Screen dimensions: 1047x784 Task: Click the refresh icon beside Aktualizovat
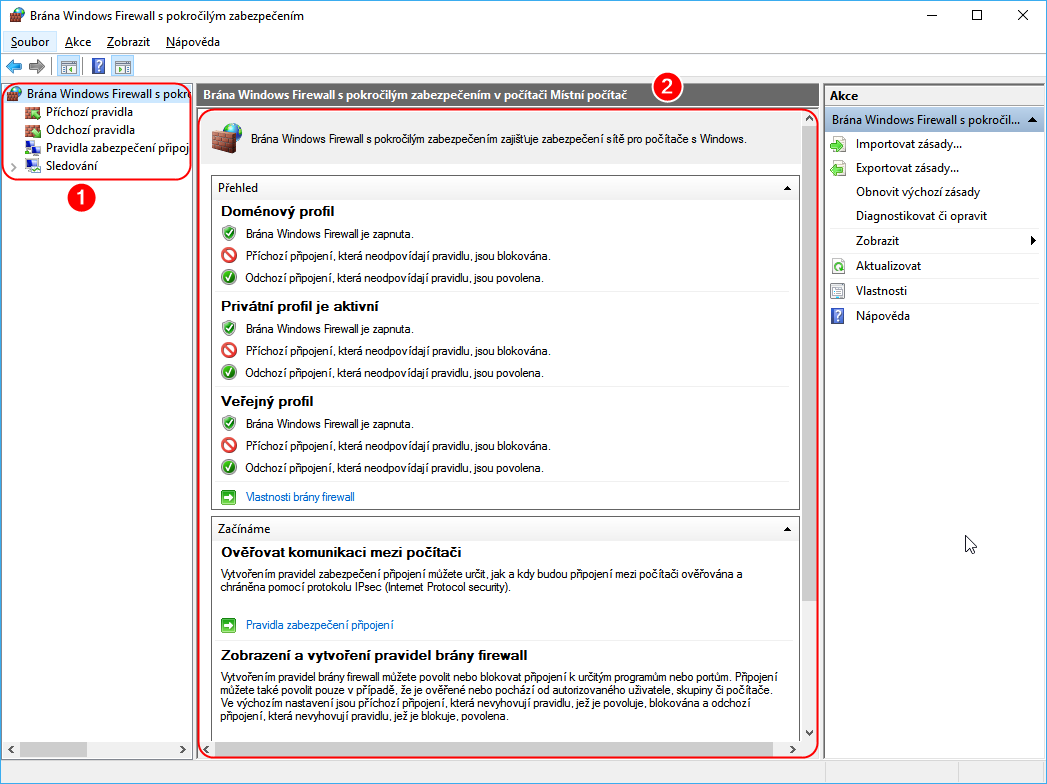click(838, 266)
